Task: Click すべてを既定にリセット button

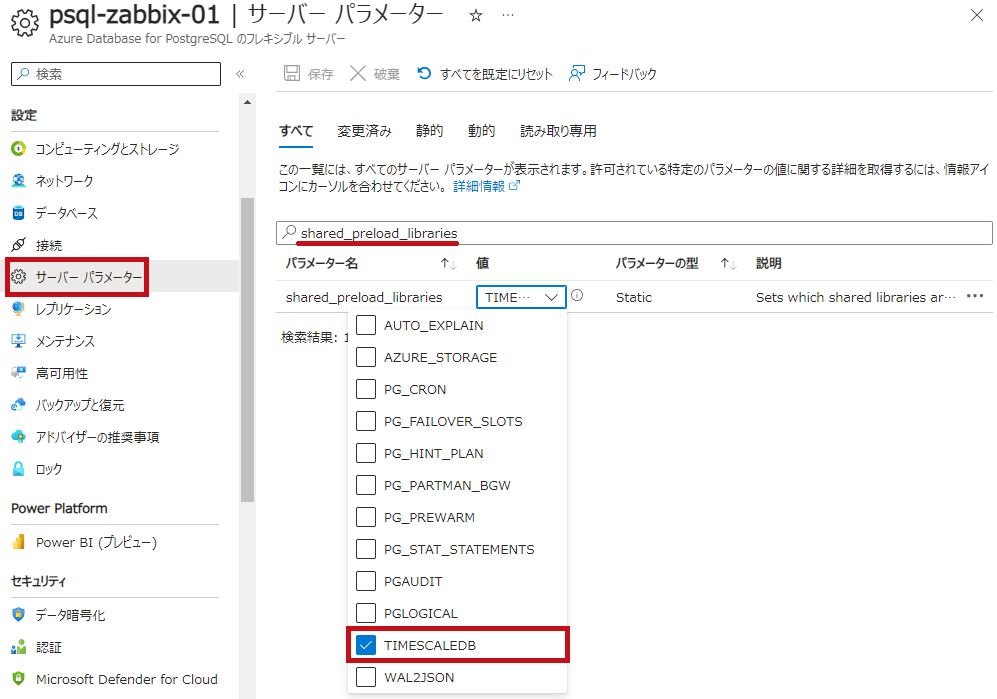Action: (x=485, y=74)
